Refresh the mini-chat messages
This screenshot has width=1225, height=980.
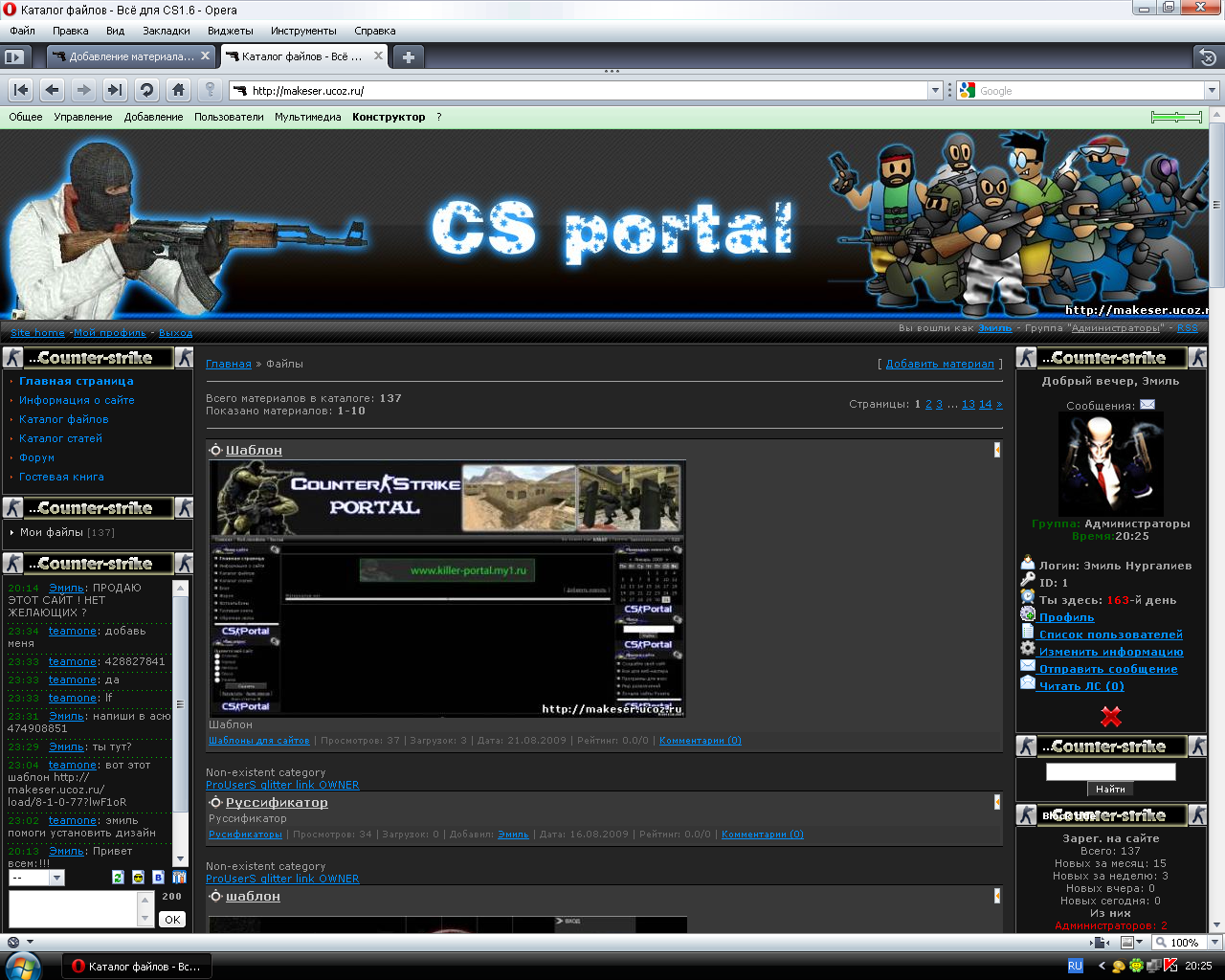pyautogui.click(x=118, y=878)
